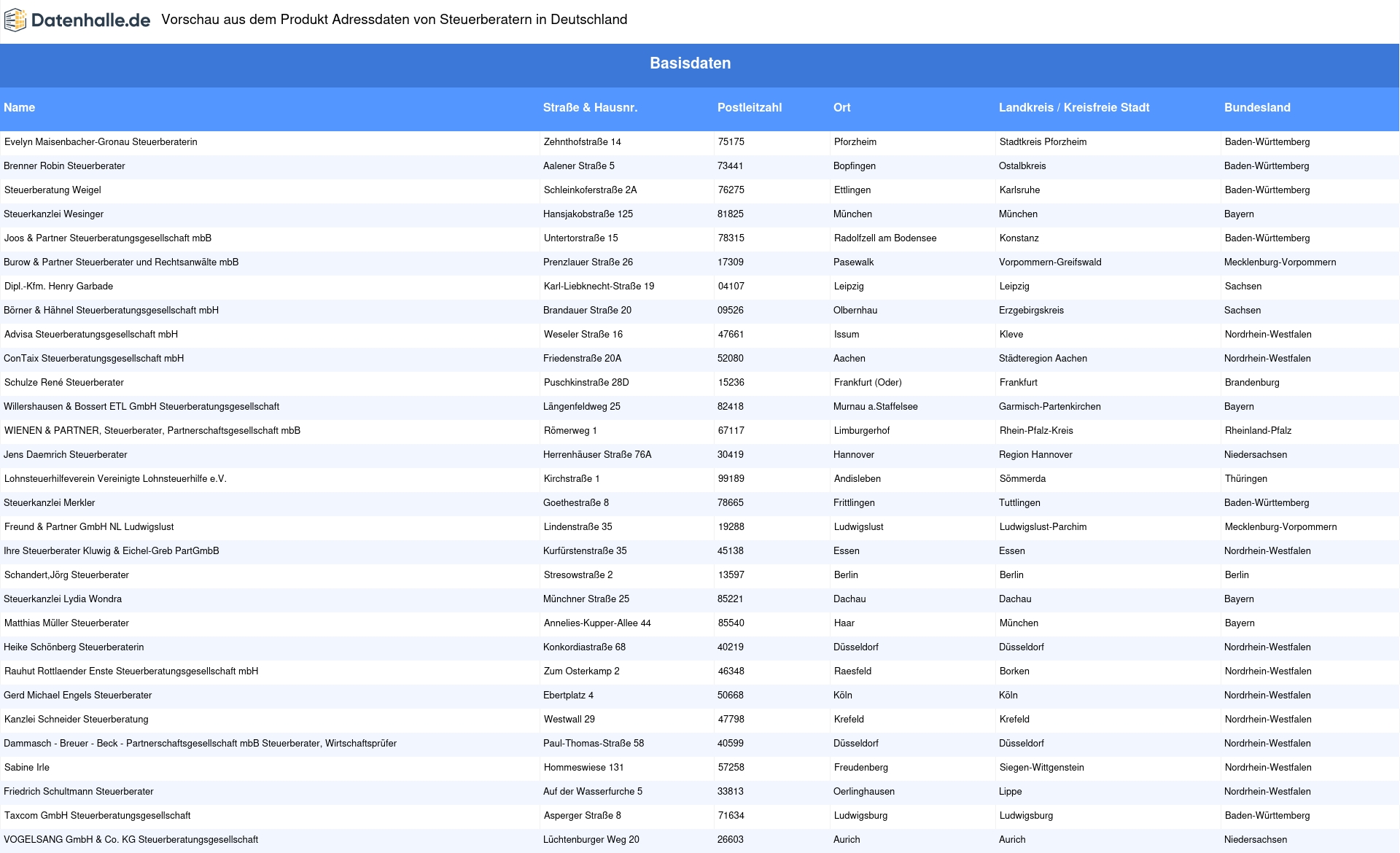The image size is (1400, 853).
Task: Click the Bundesland column header
Action: (x=1257, y=108)
